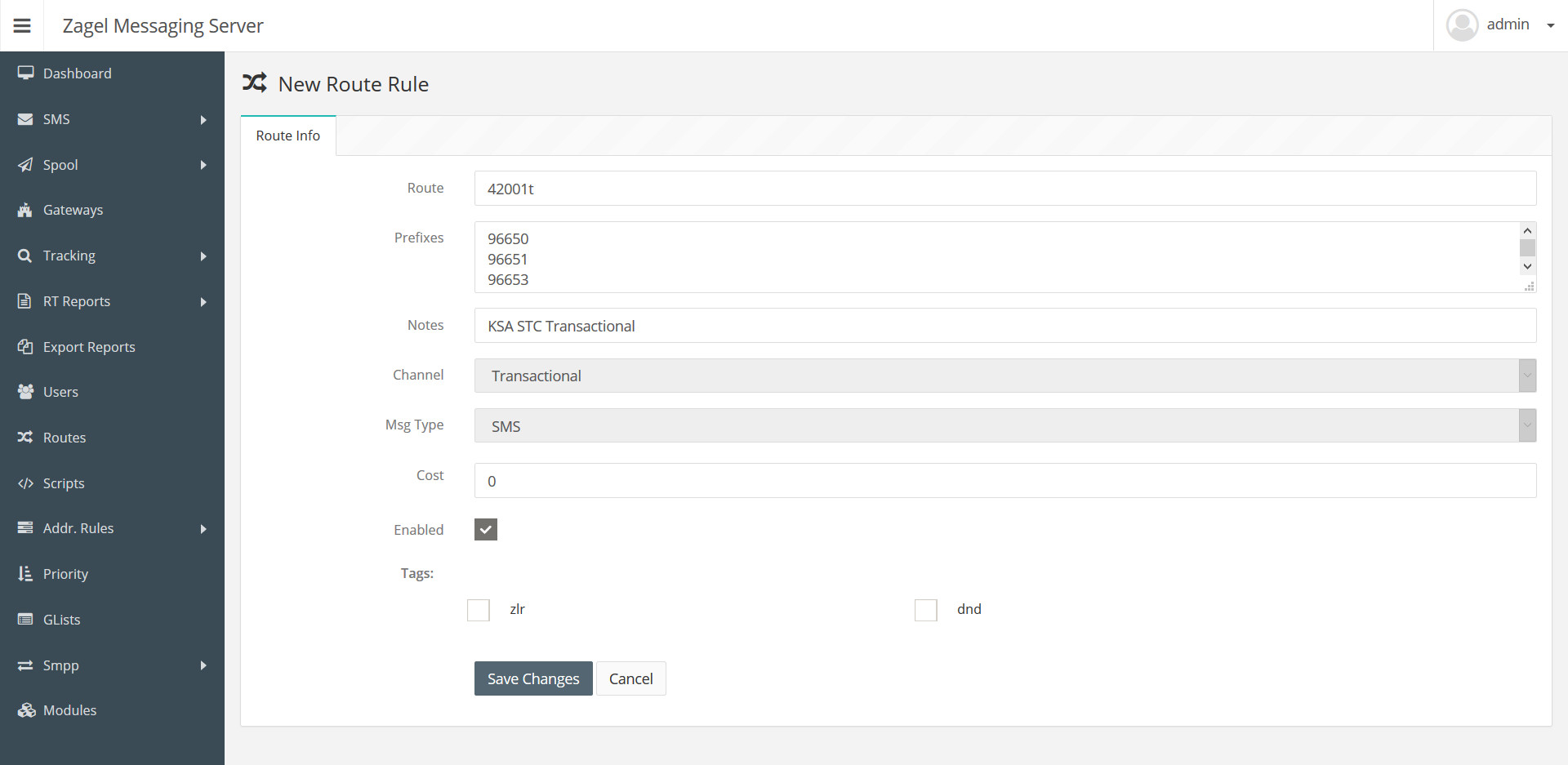This screenshot has width=1568, height=765.
Task: Click the Priority sort icon
Action: point(25,574)
